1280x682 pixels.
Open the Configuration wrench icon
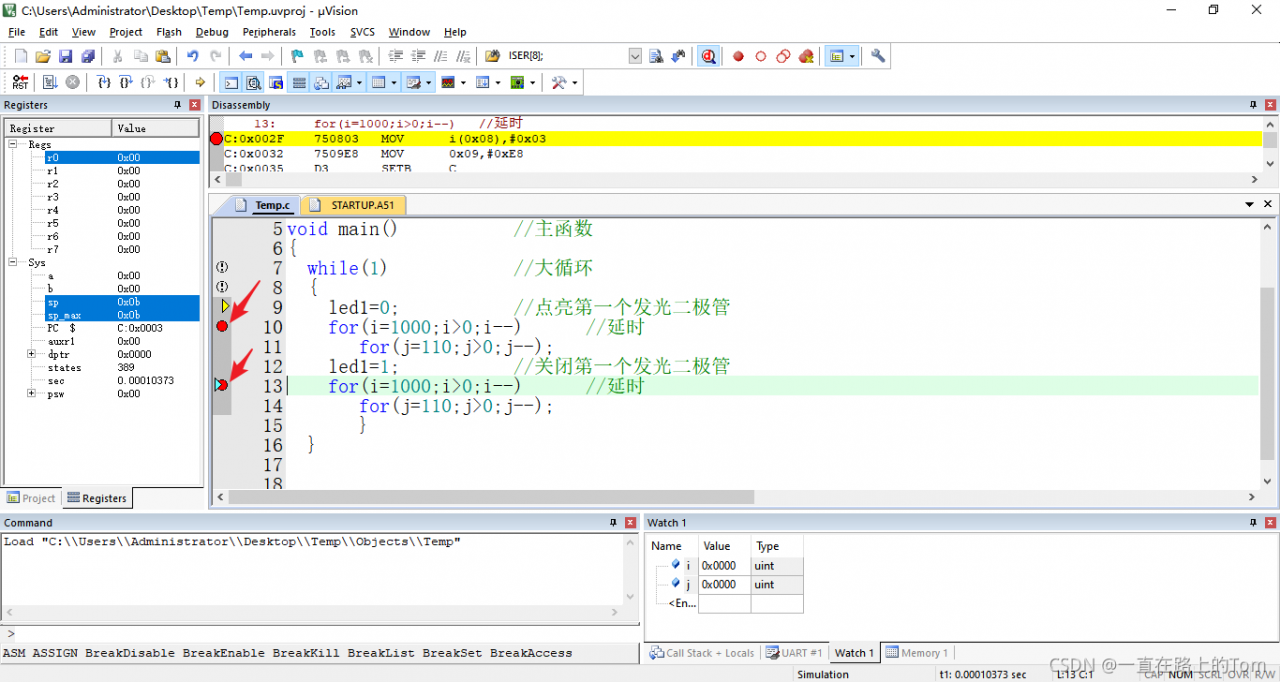(x=878, y=57)
